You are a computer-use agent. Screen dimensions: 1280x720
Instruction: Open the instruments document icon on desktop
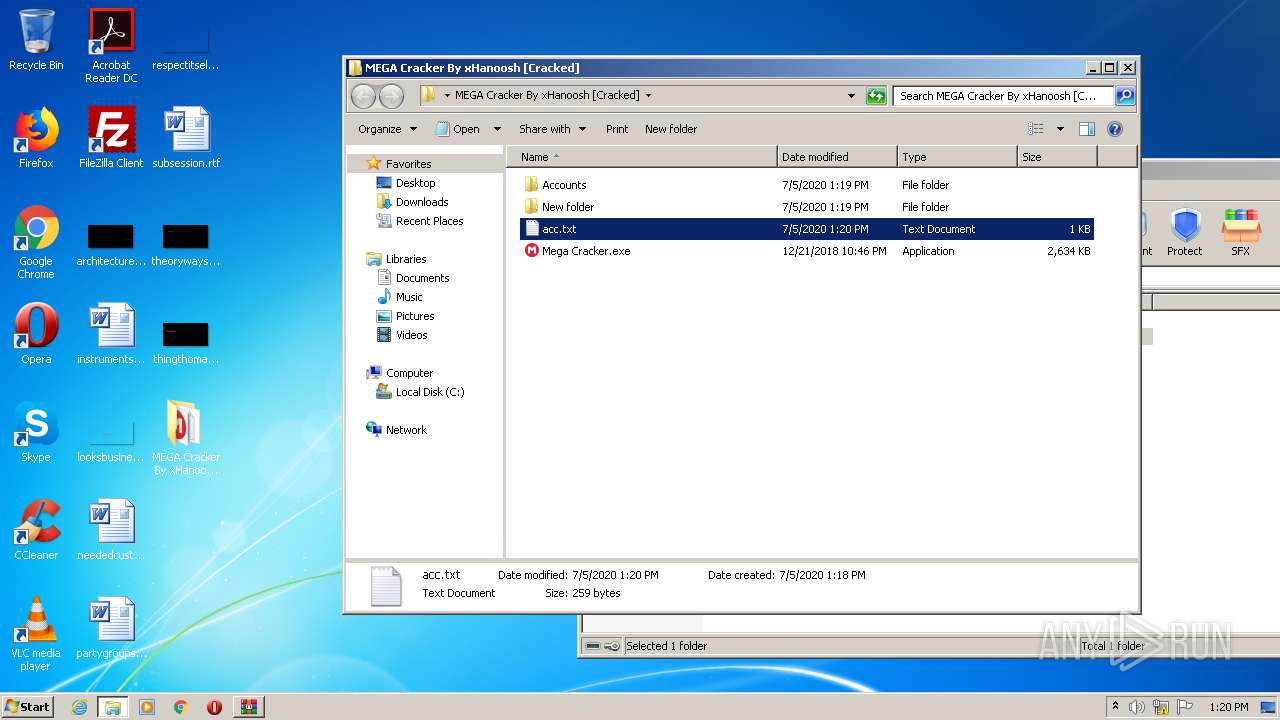tap(111, 334)
